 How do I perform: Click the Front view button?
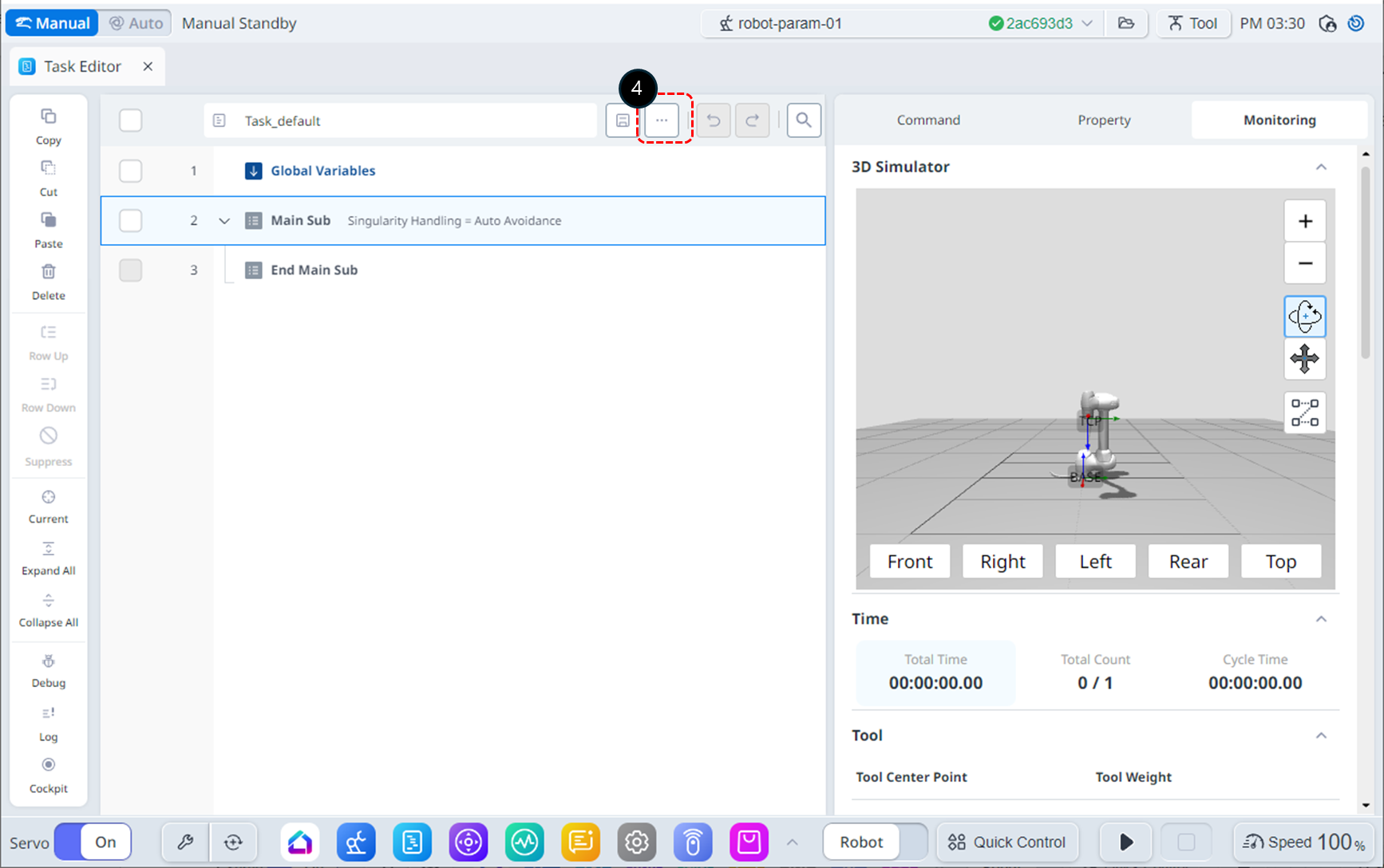coord(909,562)
